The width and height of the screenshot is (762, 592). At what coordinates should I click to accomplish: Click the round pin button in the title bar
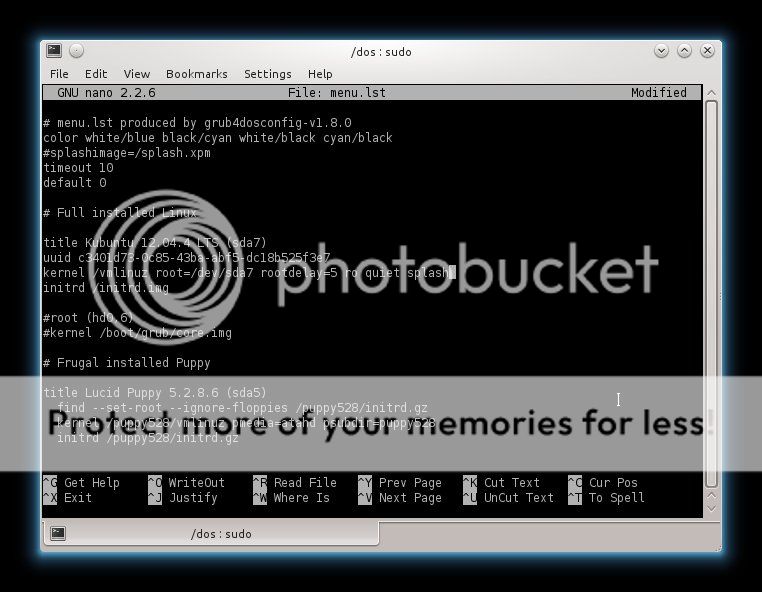click(x=76, y=51)
